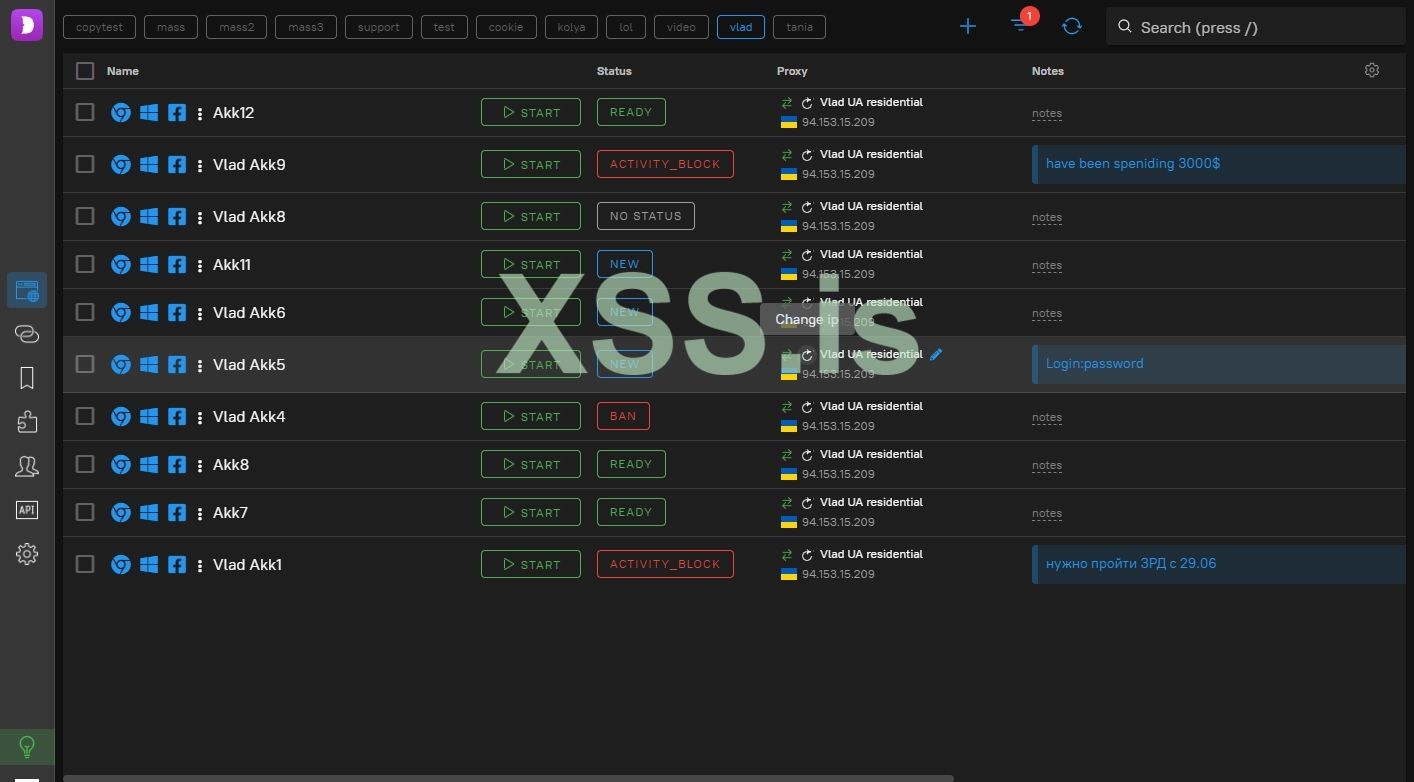Screen dimensions: 1414x782
Task: Check the Vlad Akk8 row checkbox
Action: (85, 216)
